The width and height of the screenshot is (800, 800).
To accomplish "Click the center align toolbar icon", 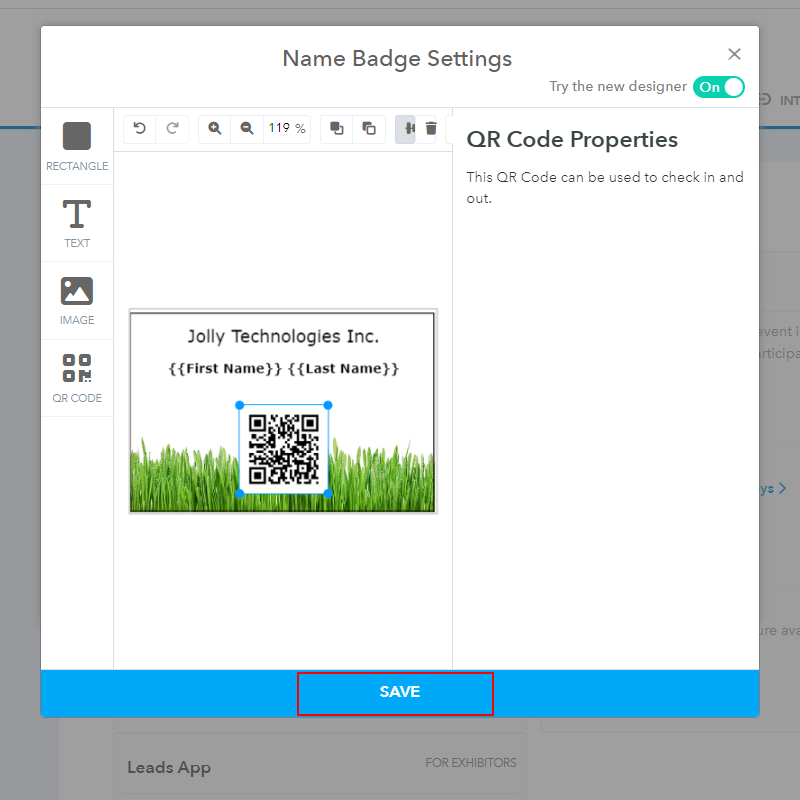I will 406,128.
